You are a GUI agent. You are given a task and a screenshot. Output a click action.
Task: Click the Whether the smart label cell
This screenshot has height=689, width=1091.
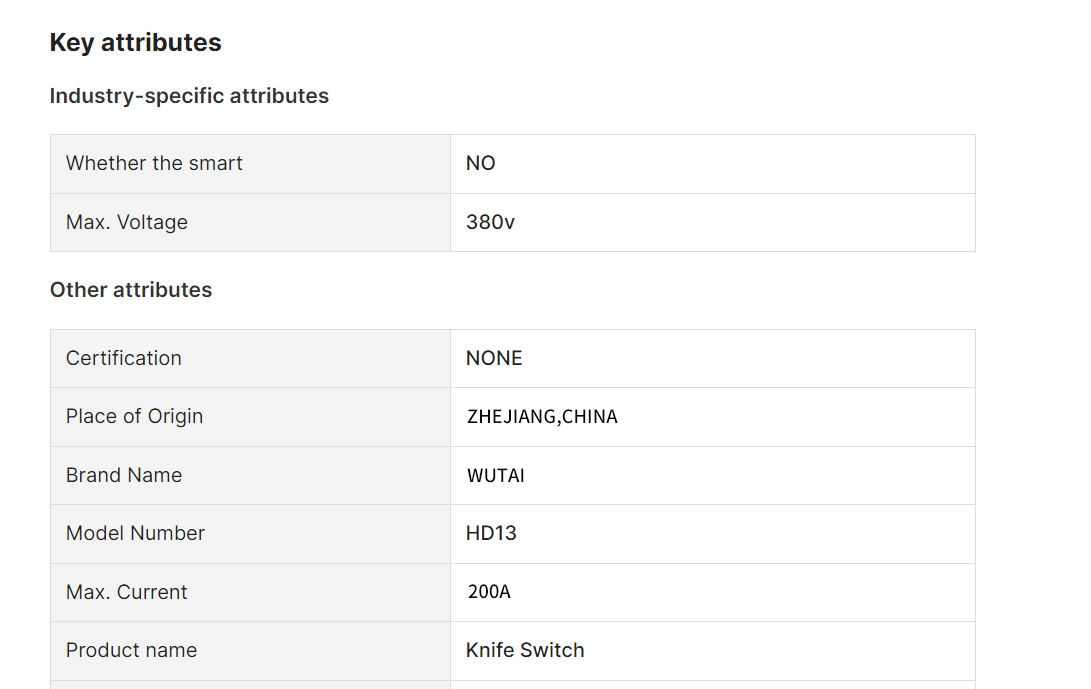[250, 164]
